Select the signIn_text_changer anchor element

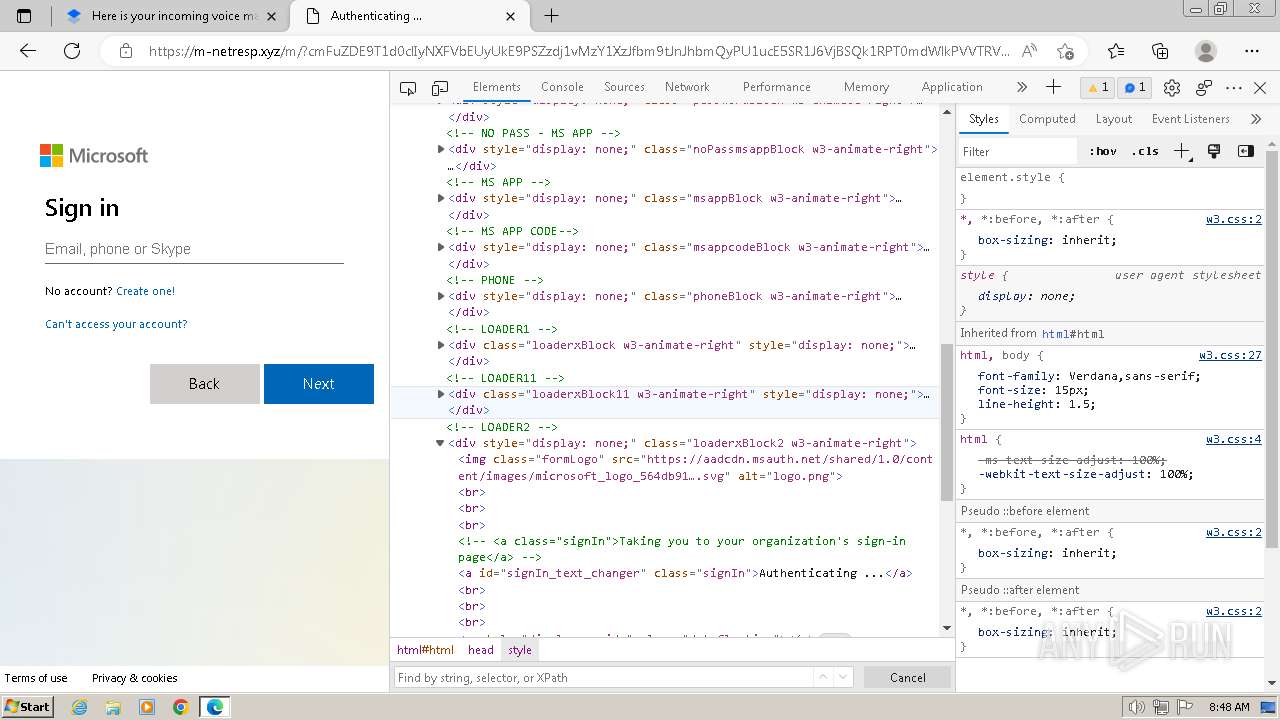pyautogui.click(x=685, y=573)
